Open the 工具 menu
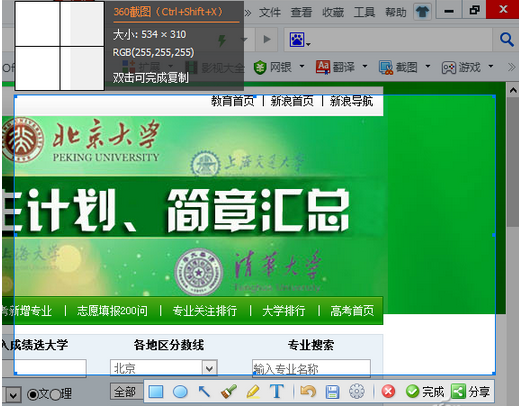This screenshot has height=406, width=519. pyautogui.click(x=364, y=12)
